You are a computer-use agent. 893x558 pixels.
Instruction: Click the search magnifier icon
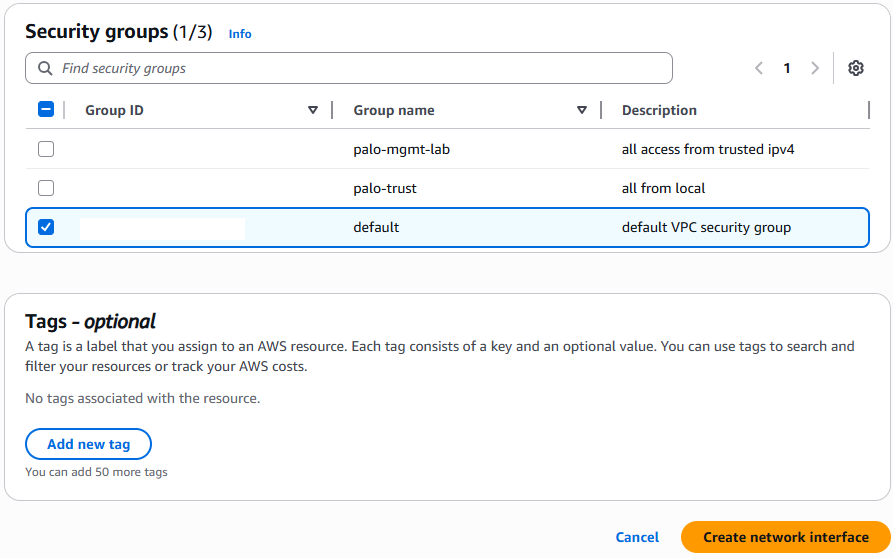click(45, 68)
